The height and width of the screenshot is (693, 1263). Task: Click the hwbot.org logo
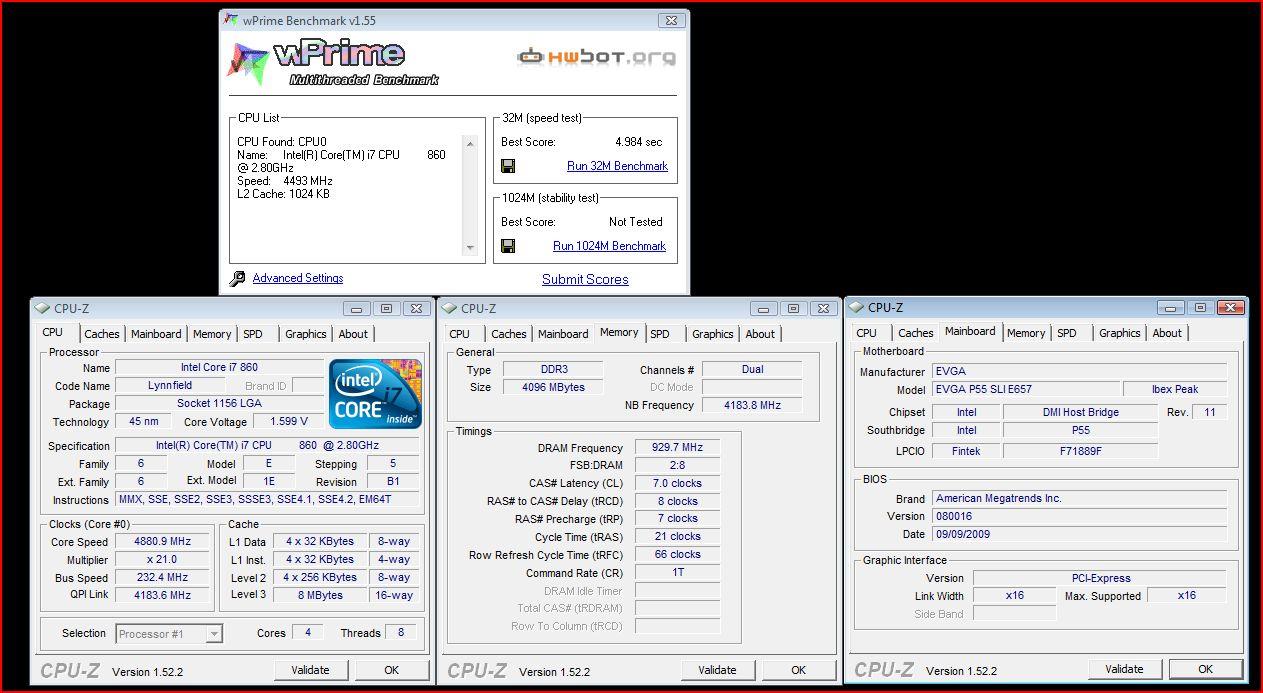pyautogui.click(x=596, y=57)
